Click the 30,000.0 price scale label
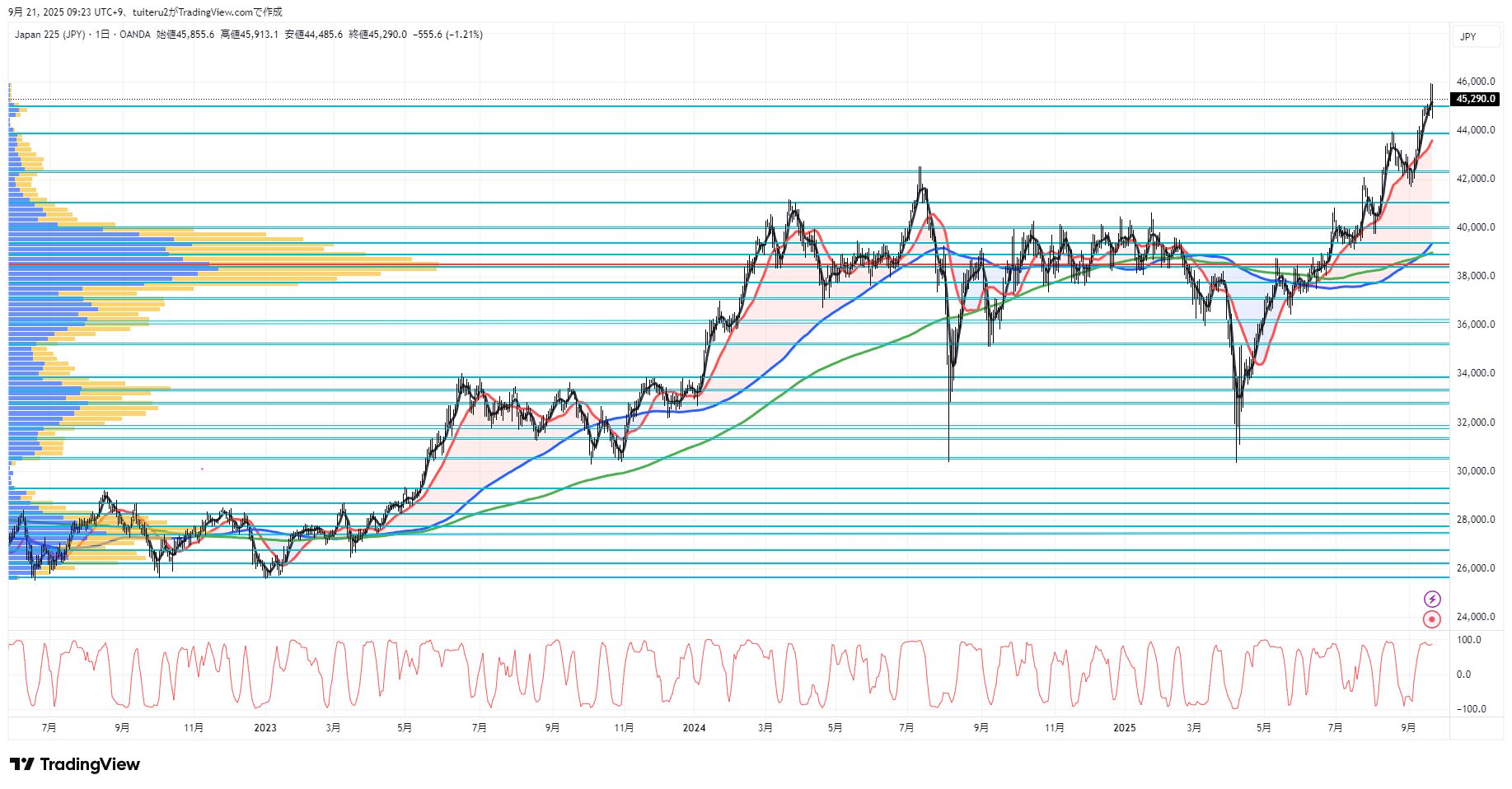Screen dimensions: 1512x789 click(1475, 471)
